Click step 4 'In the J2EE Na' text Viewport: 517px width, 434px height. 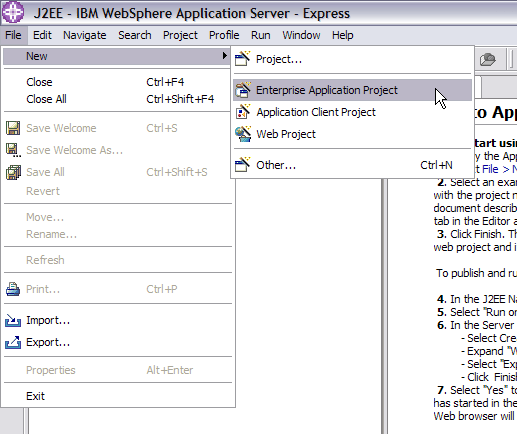pyautogui.click(x=477, y=299)
